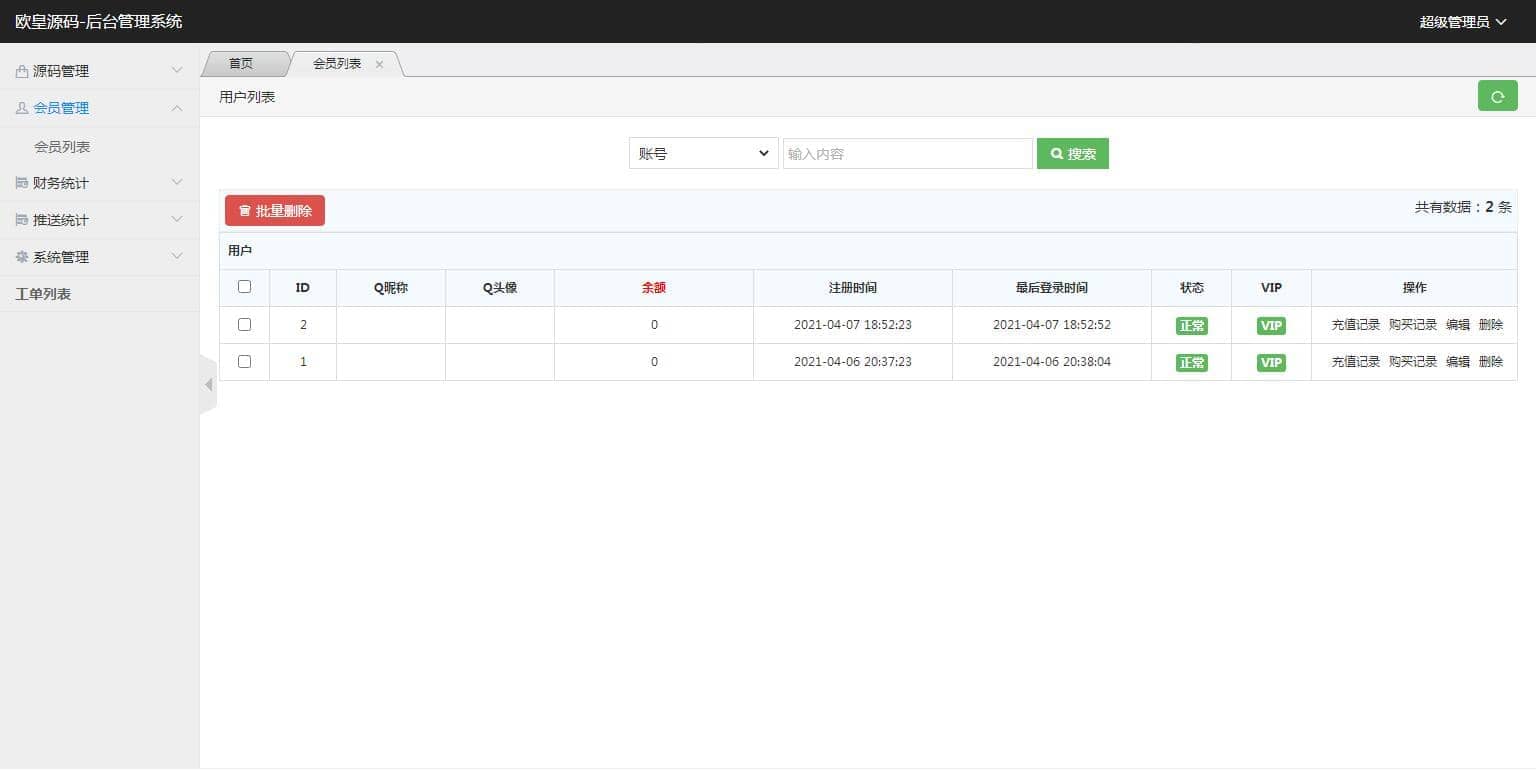The image size is (1536, 771).
Task: Check the checkbox for user ID 1
Action: 244,362
